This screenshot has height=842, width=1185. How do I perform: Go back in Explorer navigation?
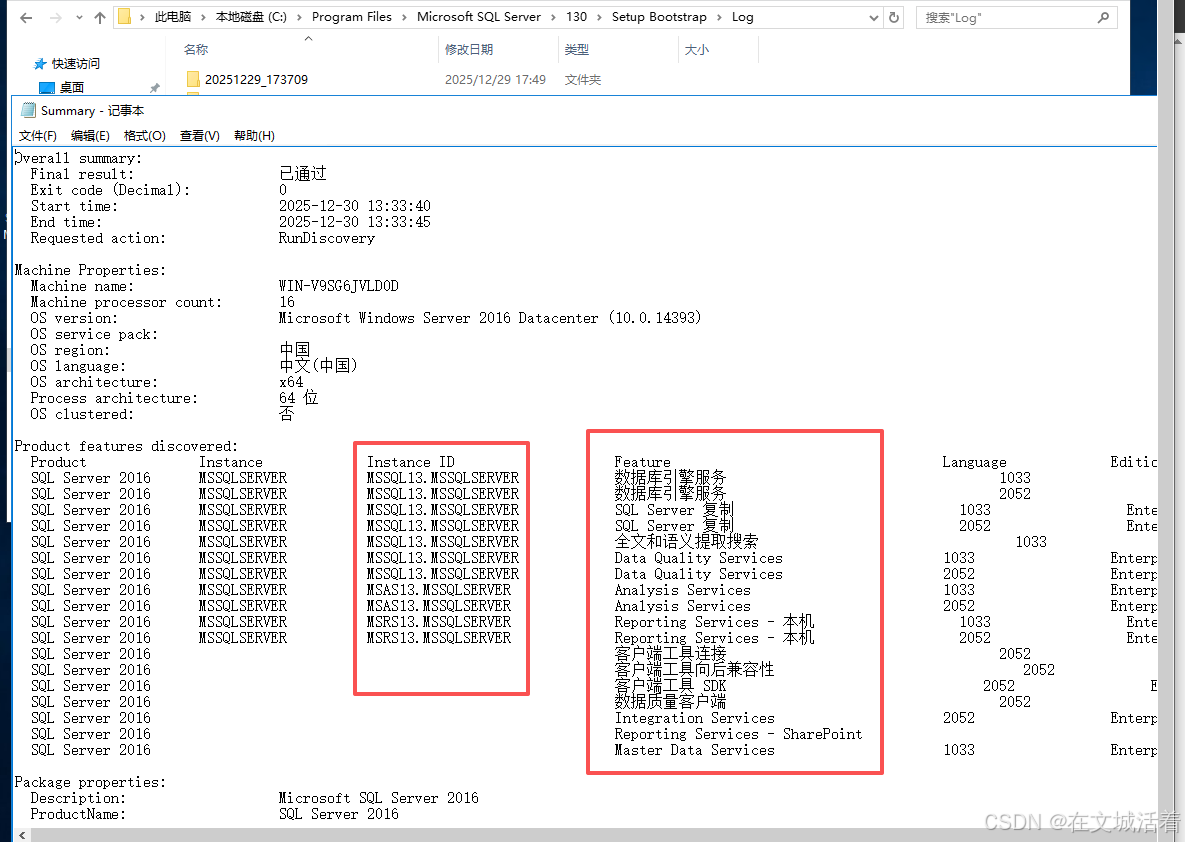coord(26,17)
